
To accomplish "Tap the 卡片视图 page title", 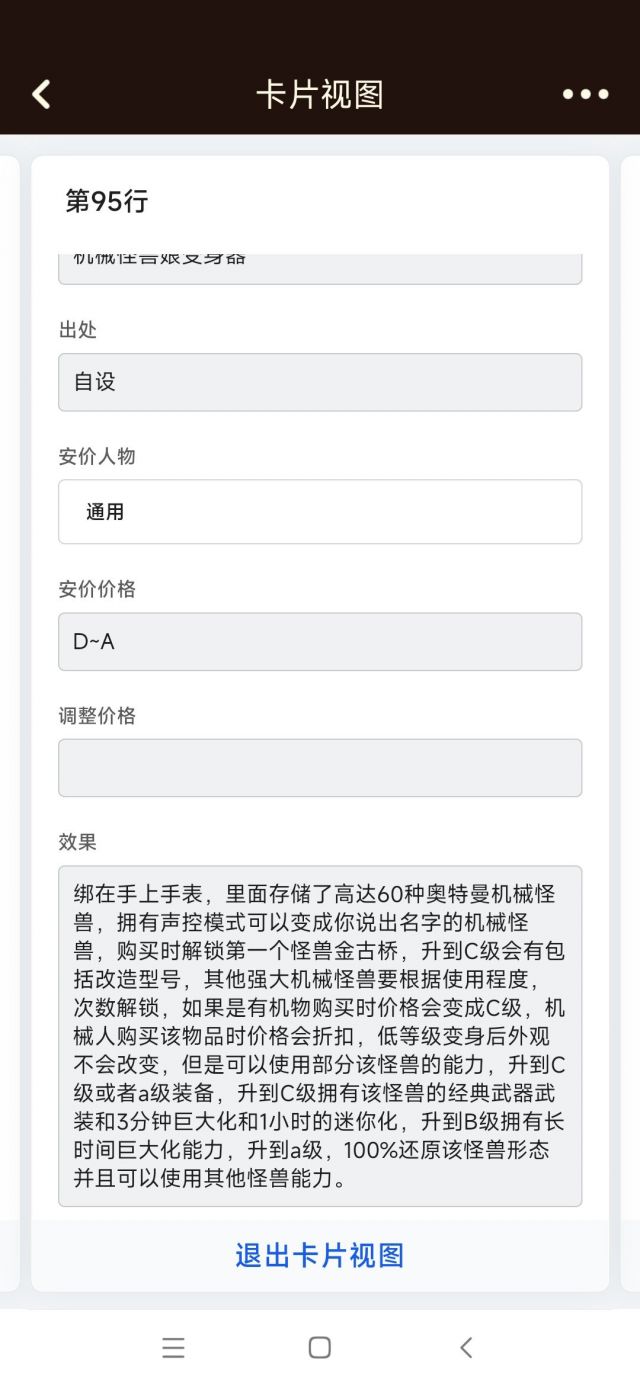I will point(320,94).
